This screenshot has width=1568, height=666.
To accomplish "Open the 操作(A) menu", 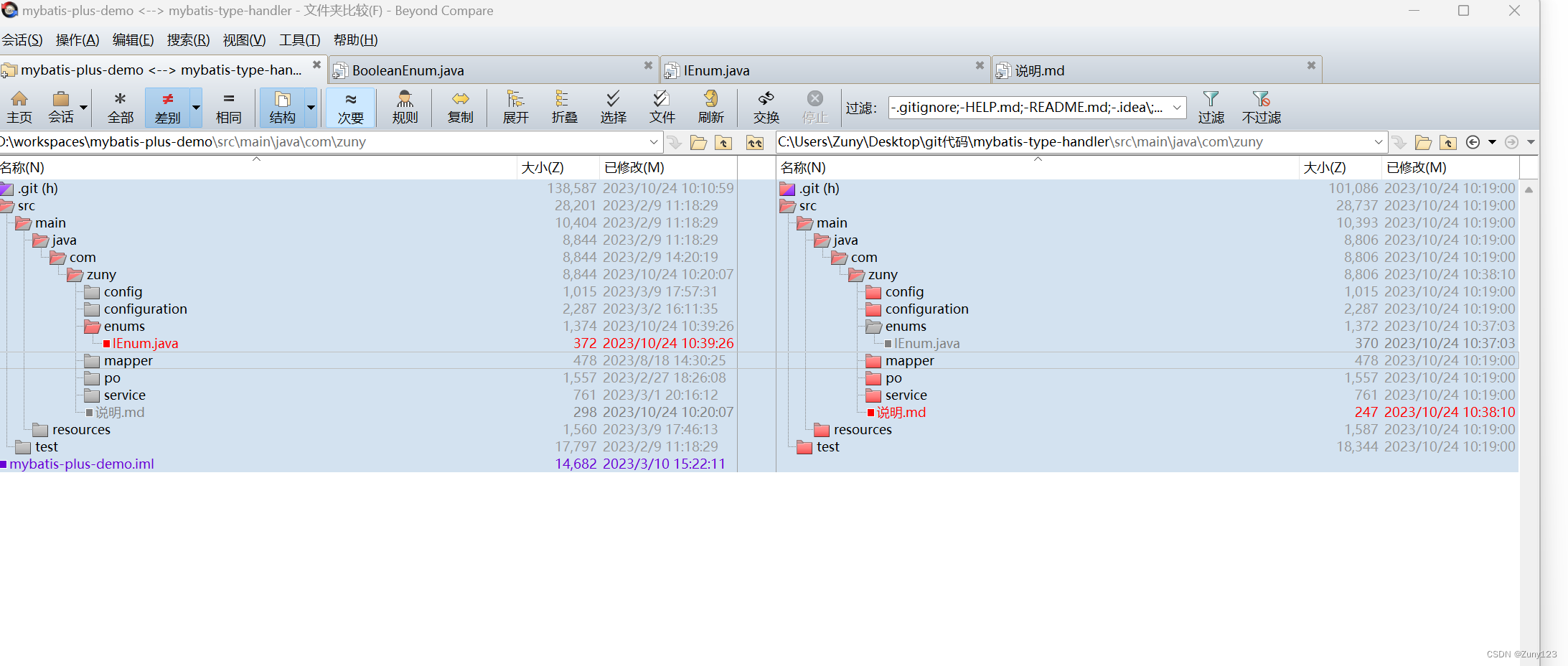I will click(x=78, y=40).
